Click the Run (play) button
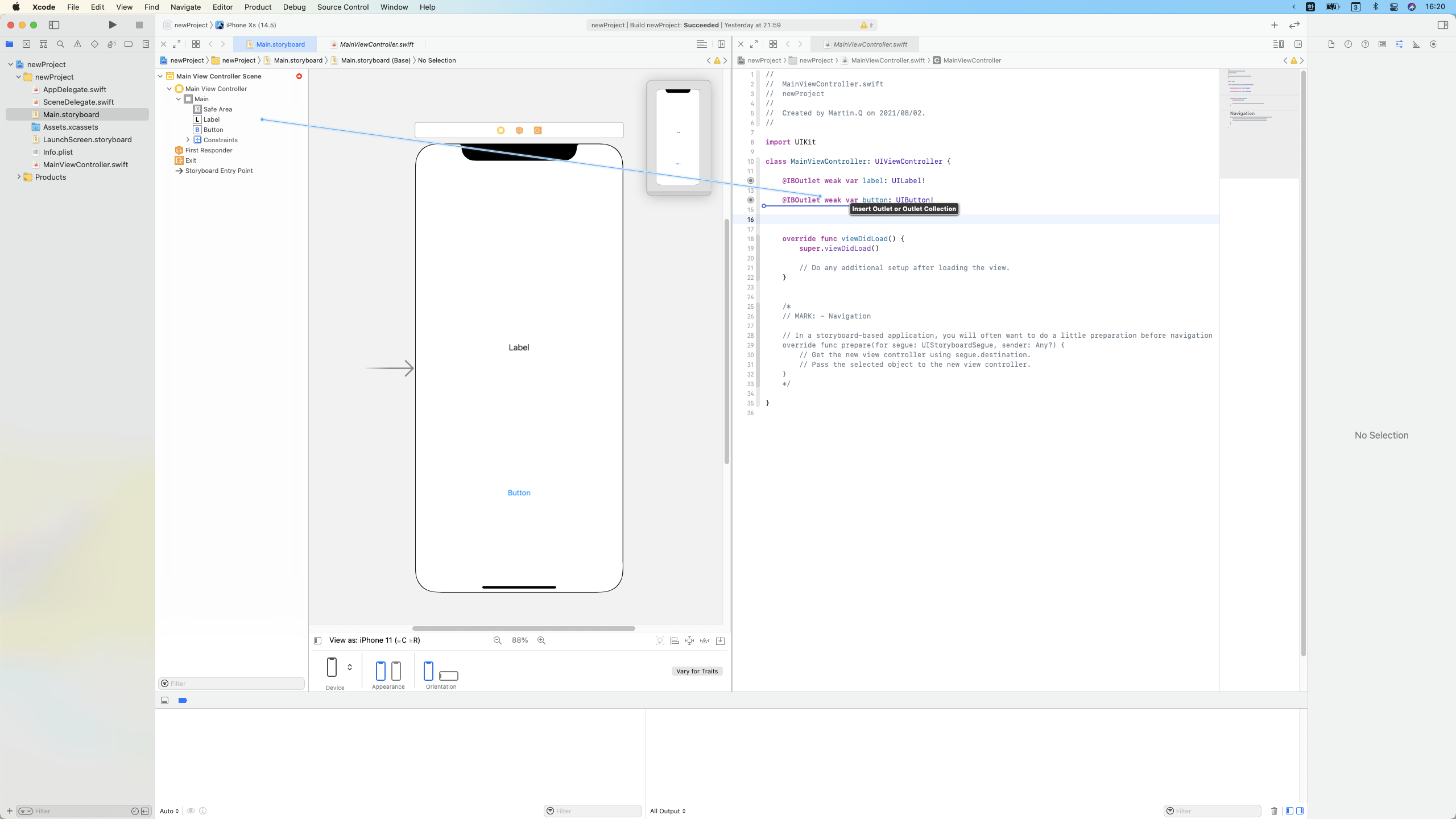The image size is (1456, 819). (113, 25)
